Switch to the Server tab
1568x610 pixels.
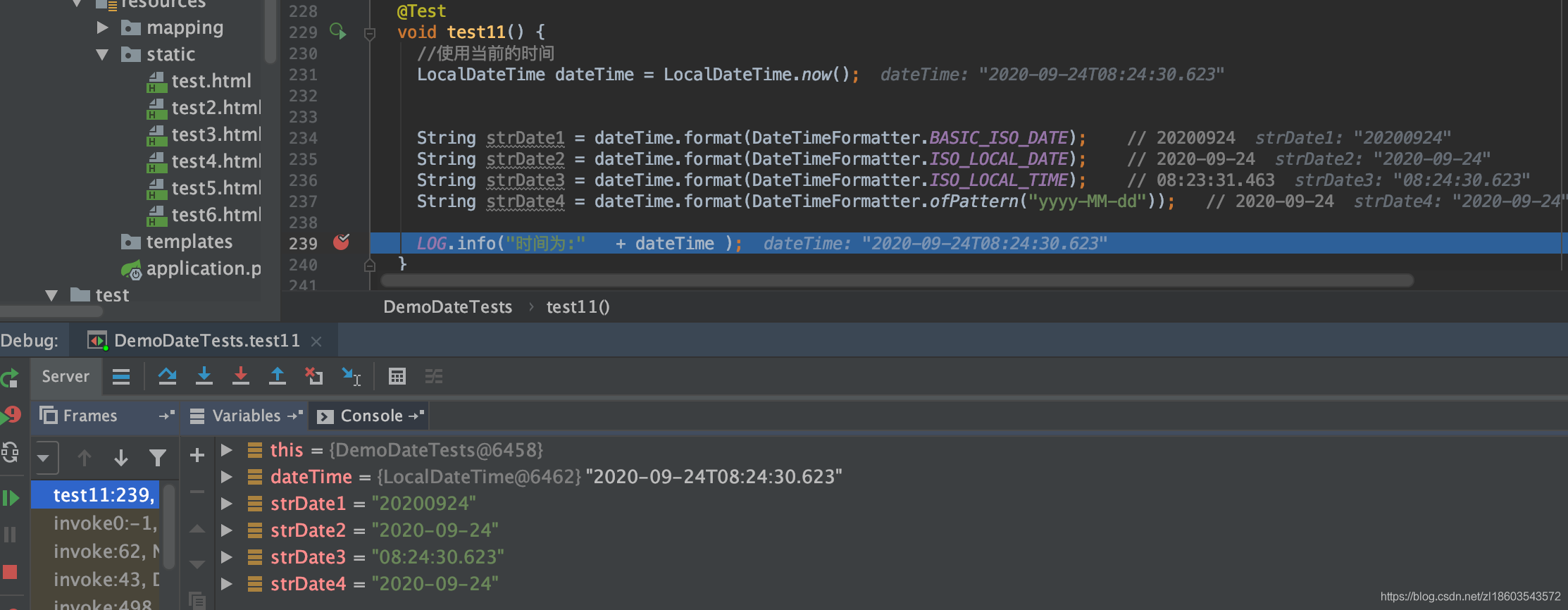tap(66, 376)
